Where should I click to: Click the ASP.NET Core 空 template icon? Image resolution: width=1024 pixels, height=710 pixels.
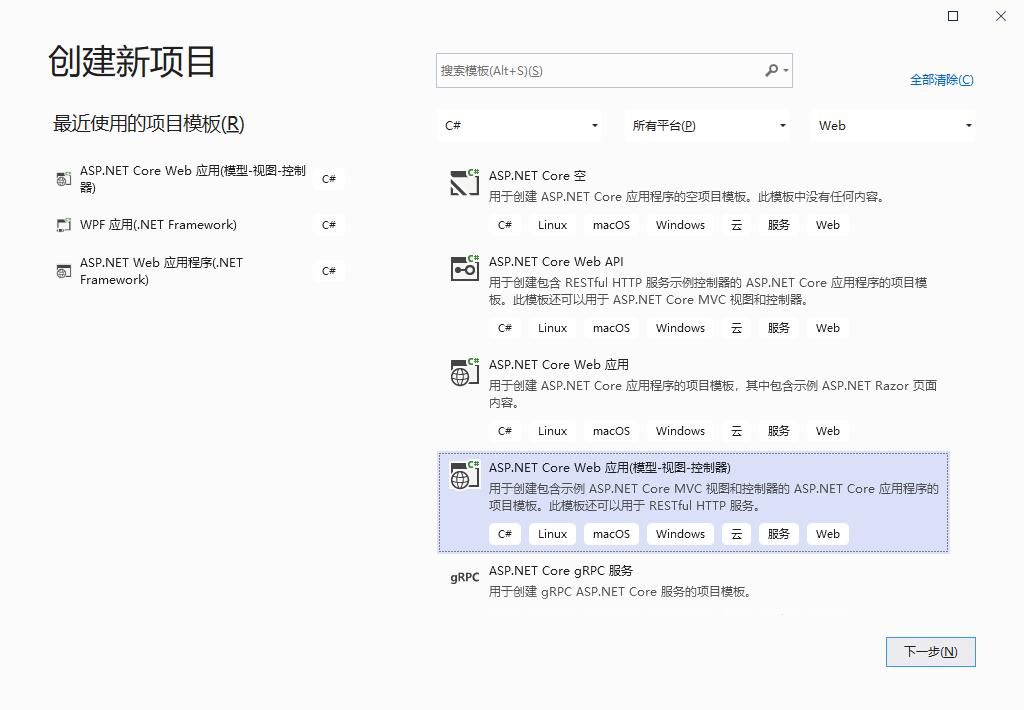tap(464, 182)
